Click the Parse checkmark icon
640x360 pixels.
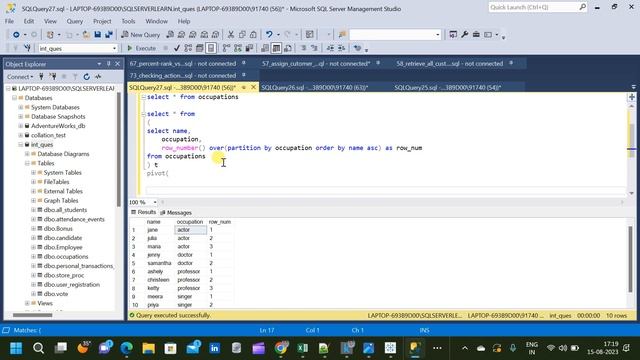click(x=177, y=48)
